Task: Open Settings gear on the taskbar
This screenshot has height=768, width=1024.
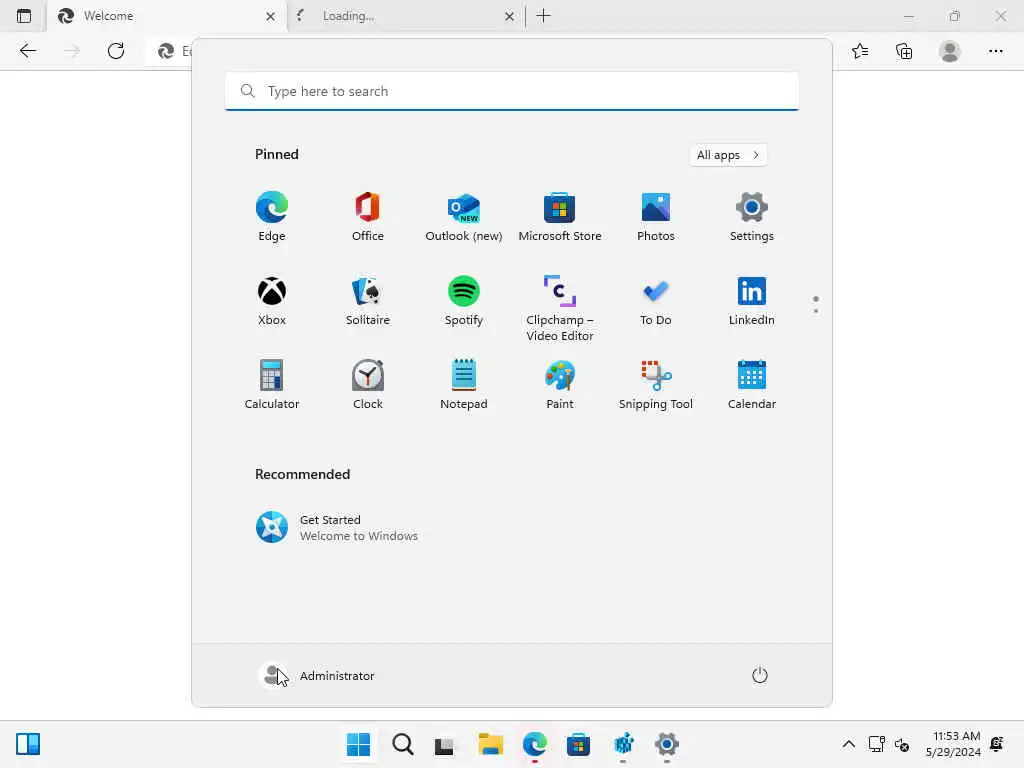Action: pos(667,744)
